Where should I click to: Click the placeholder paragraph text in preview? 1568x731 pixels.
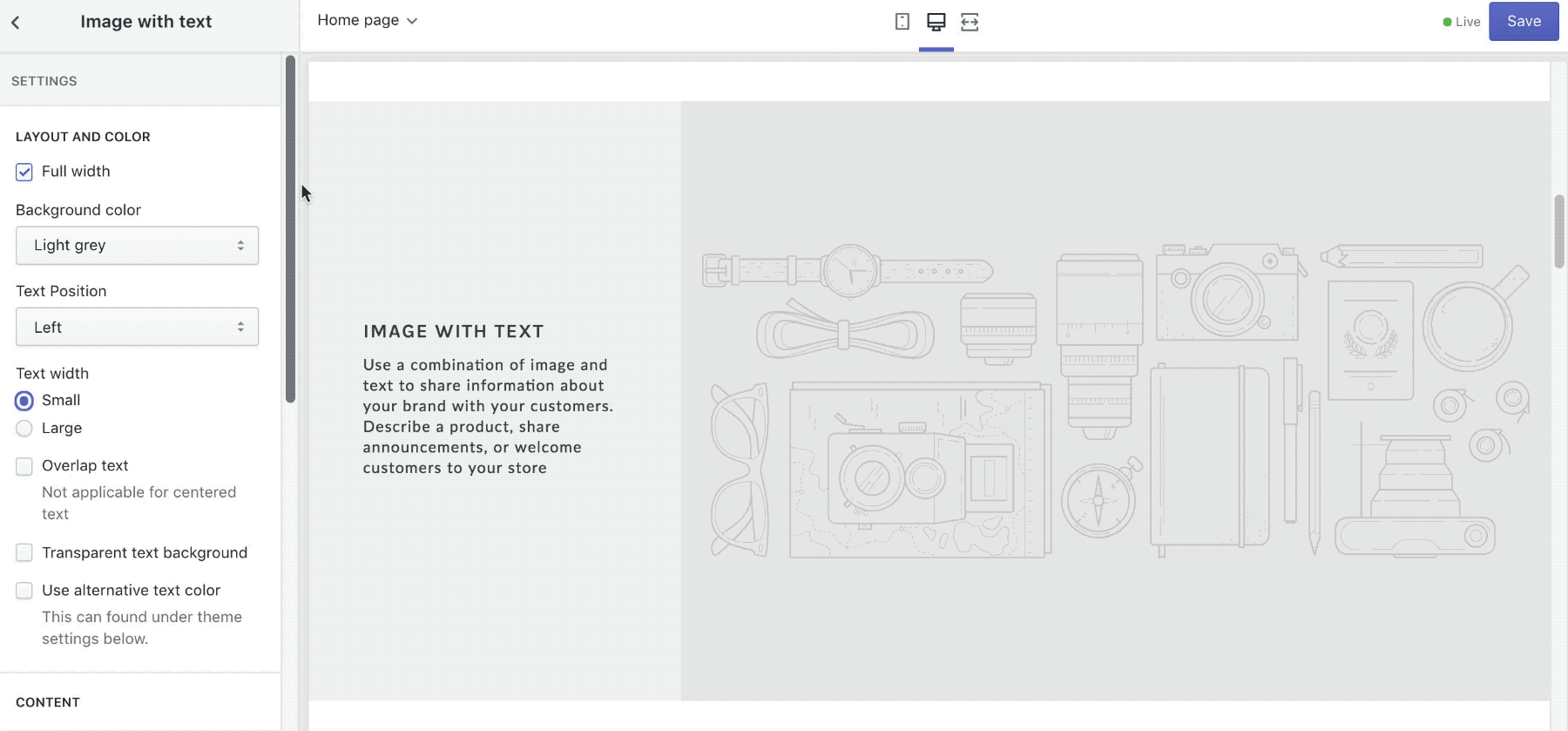tap(488, 416)
